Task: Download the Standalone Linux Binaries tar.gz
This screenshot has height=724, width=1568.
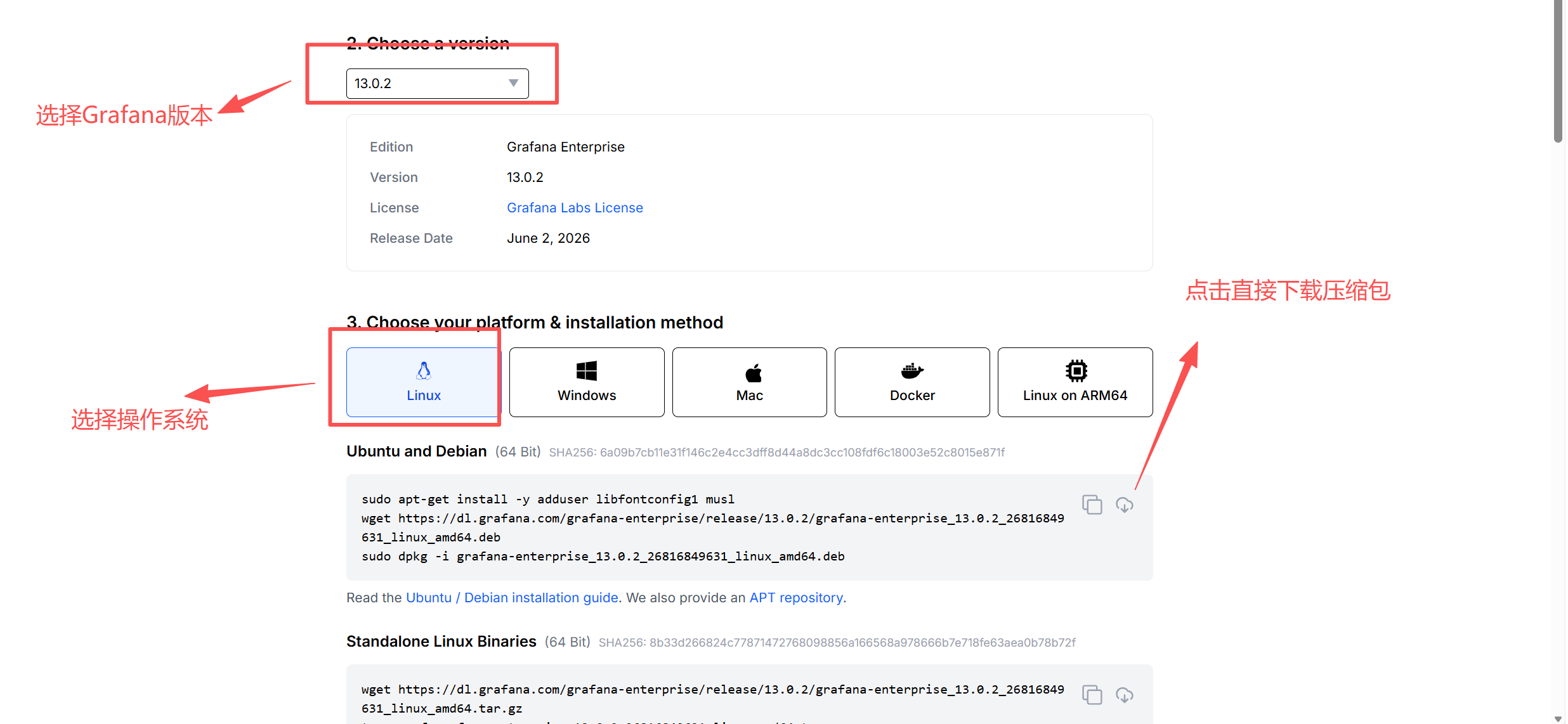Action: [1125, 695]
